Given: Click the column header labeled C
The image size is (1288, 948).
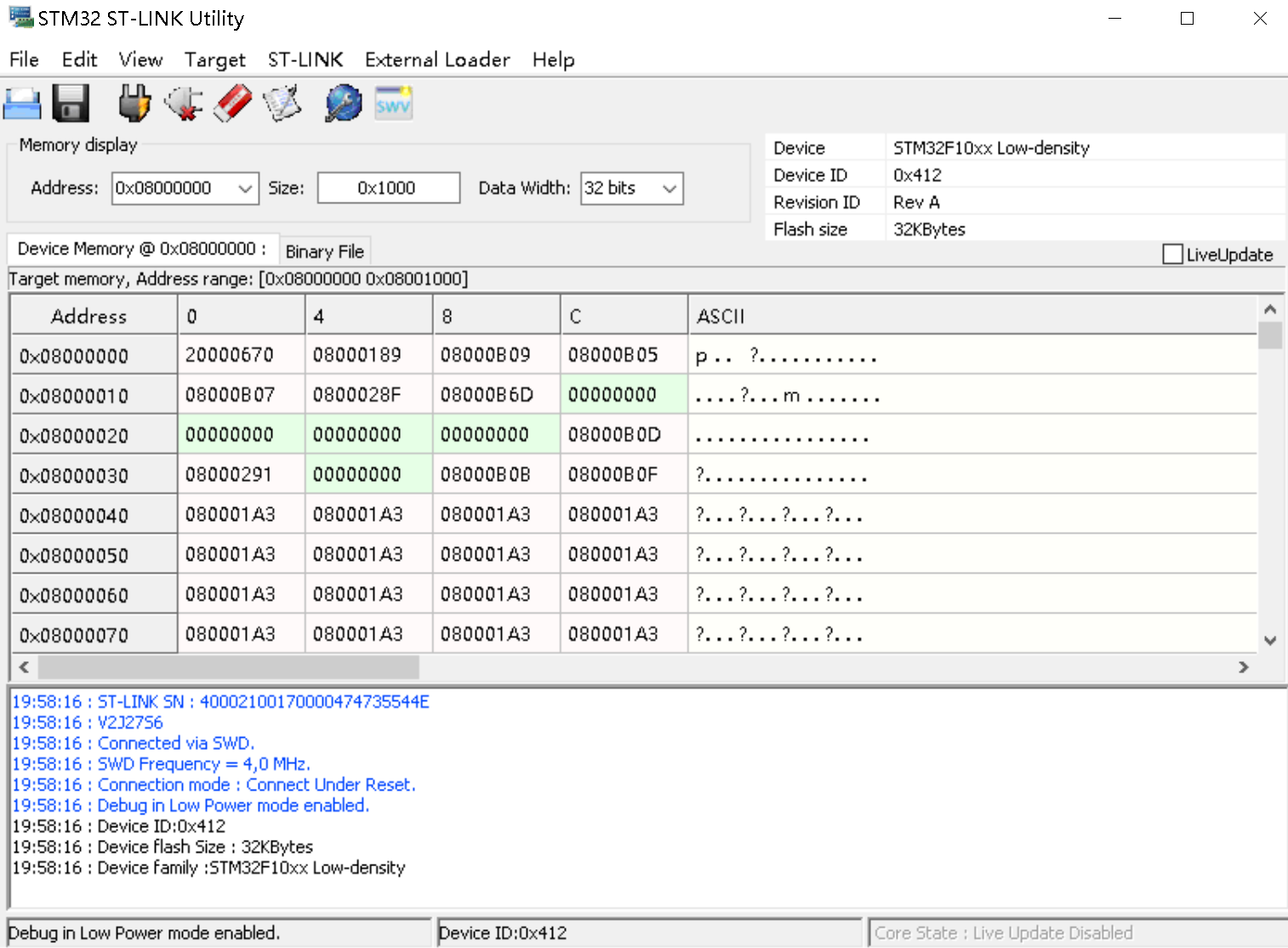Looking at the screenshot, I should click(x=624, y=316).
